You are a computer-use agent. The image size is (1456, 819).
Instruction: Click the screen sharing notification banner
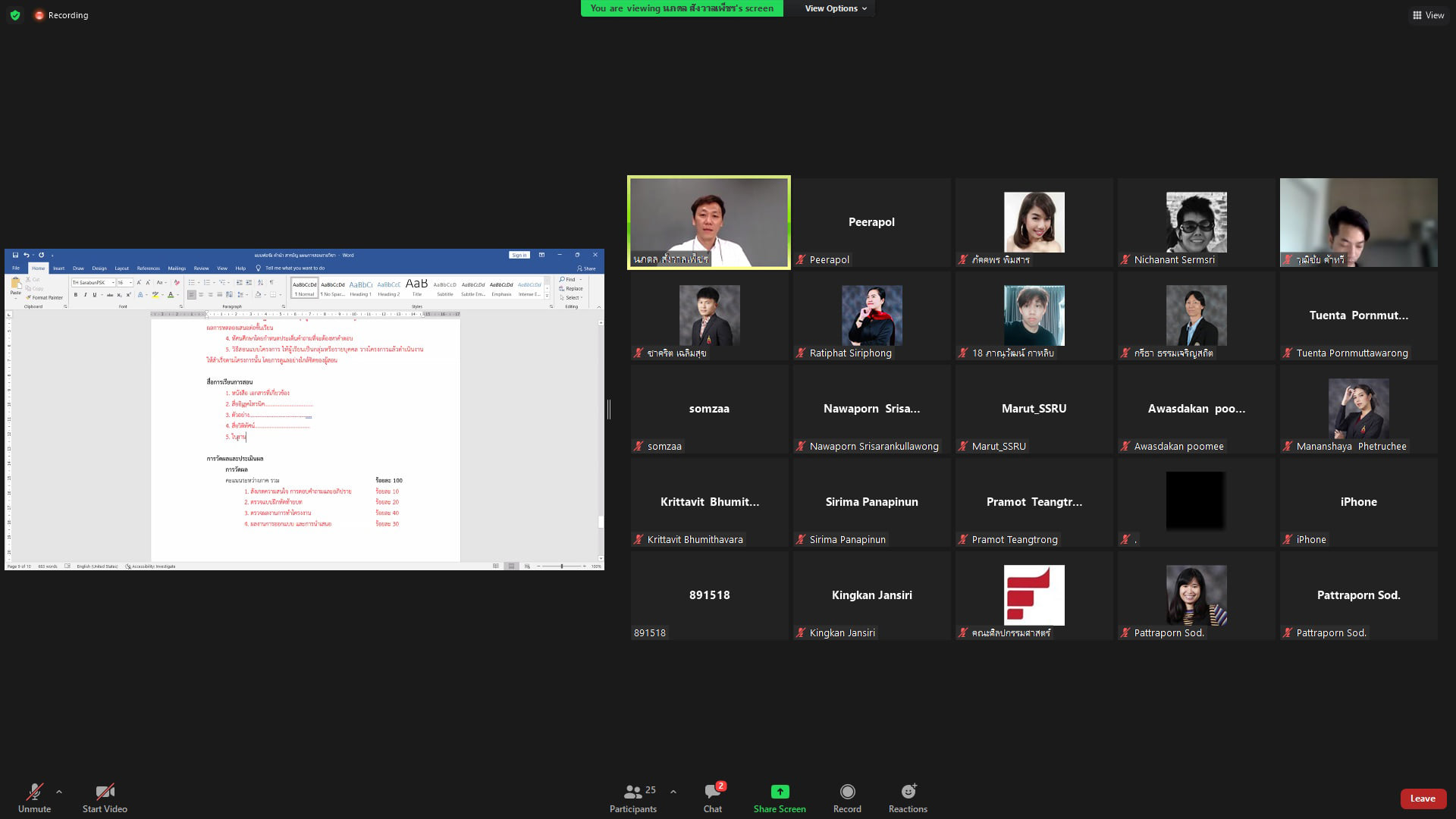[x=681, y=8]
